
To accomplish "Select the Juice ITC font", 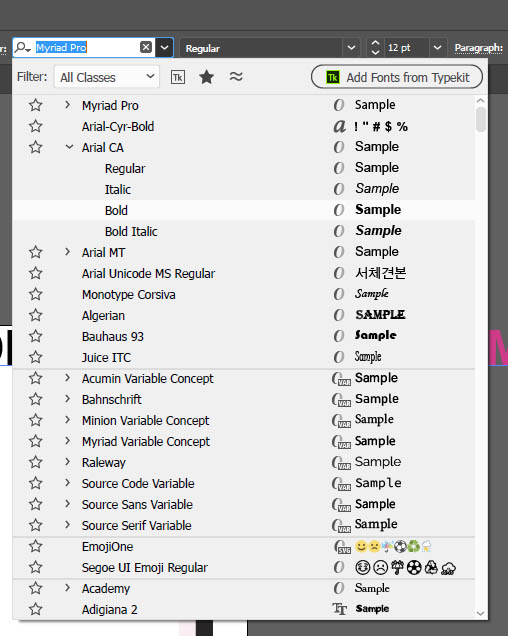I will tap(106, 357).
